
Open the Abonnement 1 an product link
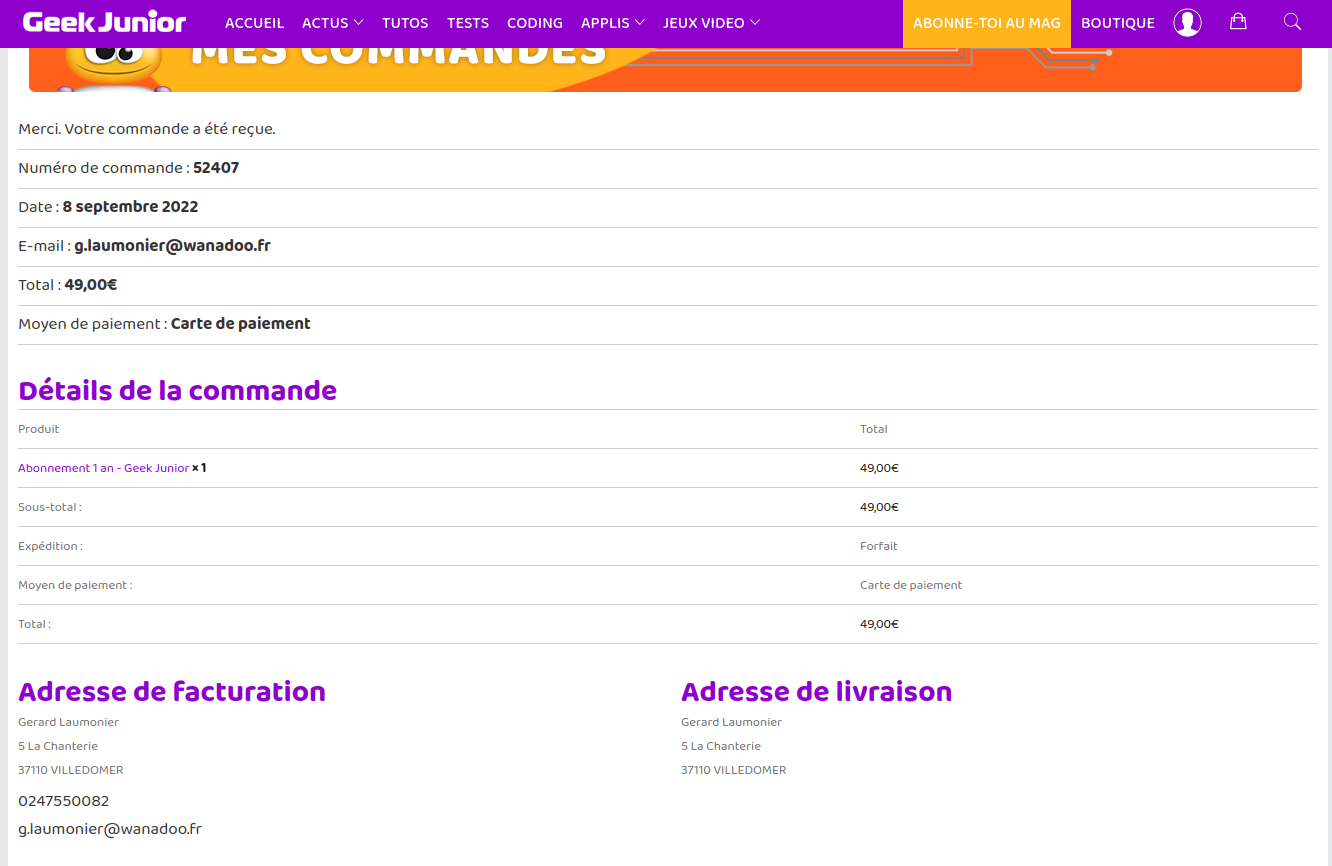point(103,468)
